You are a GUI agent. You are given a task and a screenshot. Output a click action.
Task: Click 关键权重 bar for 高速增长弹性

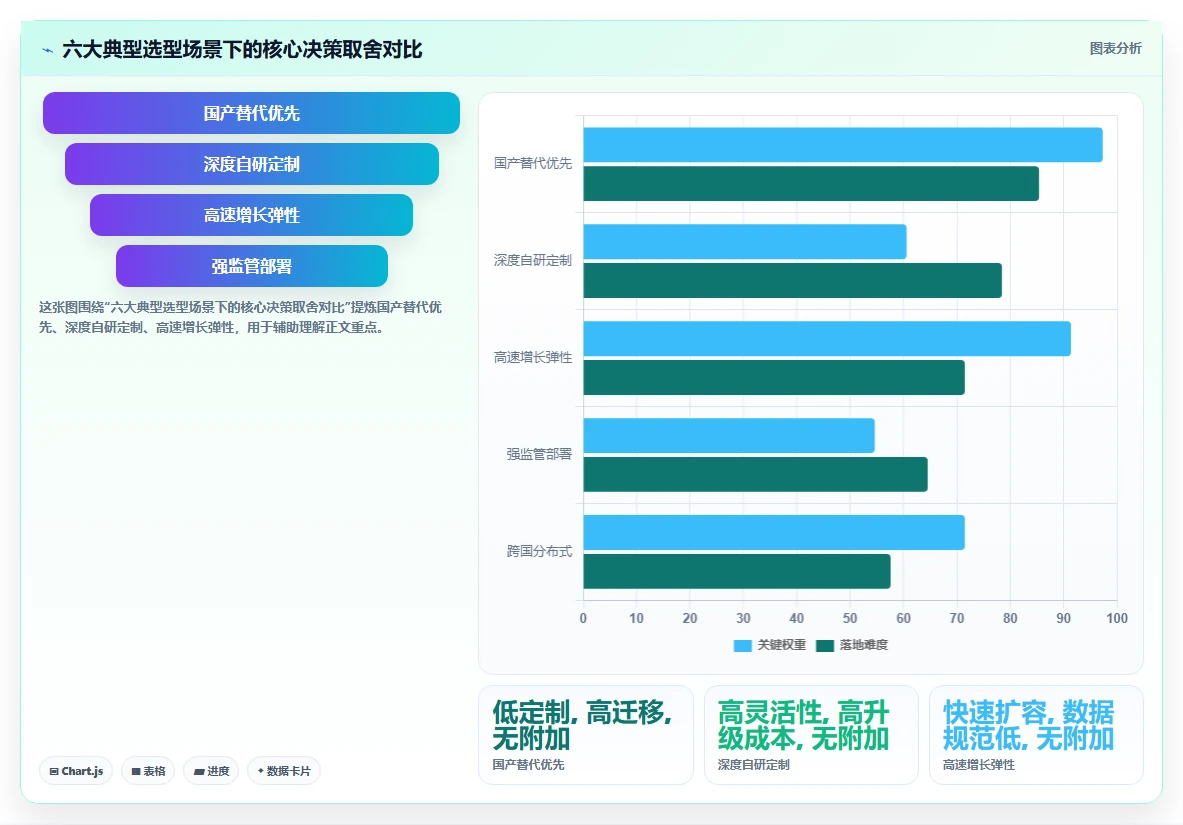pos(827,338)
